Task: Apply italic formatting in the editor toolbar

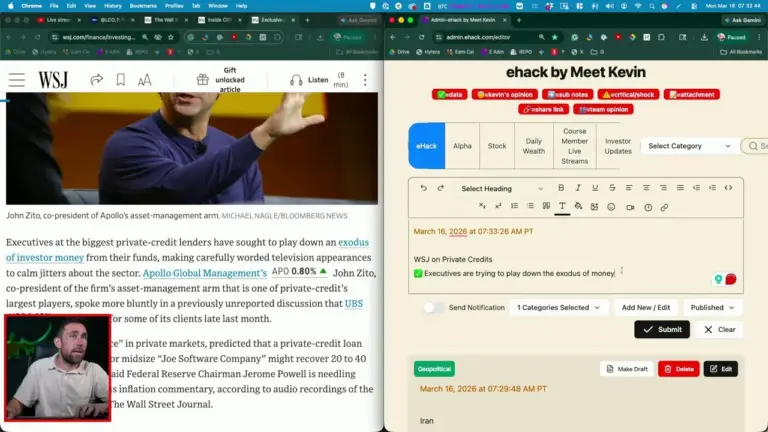Action: click(577, 188)
